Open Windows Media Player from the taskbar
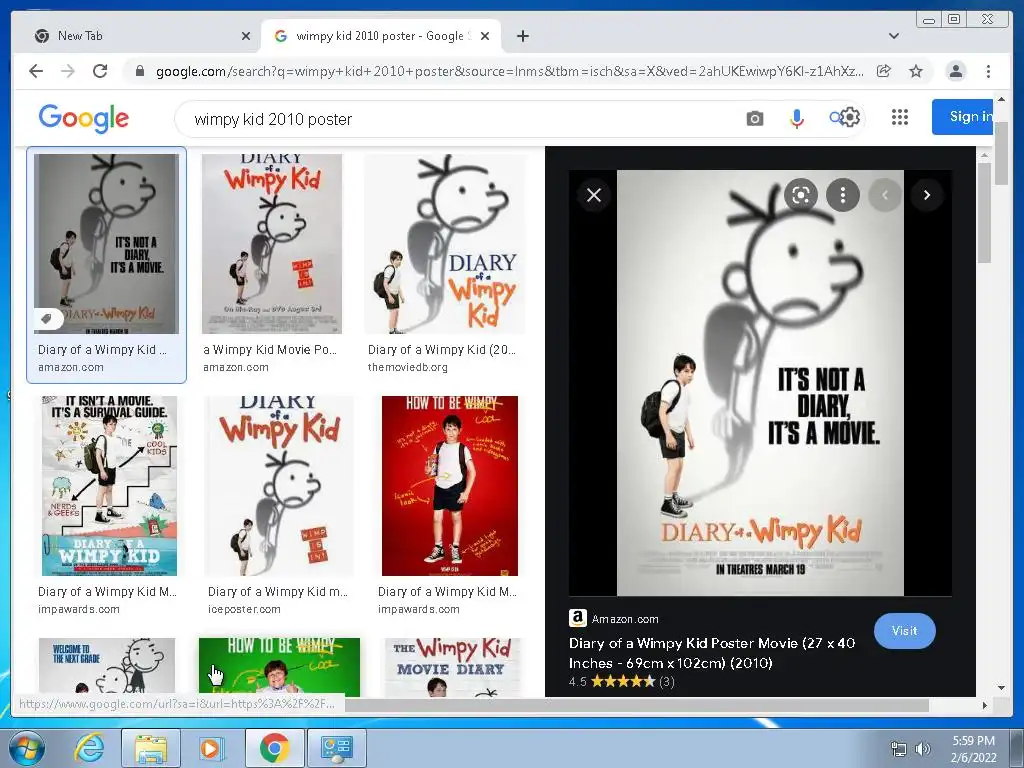 [212, 748]
